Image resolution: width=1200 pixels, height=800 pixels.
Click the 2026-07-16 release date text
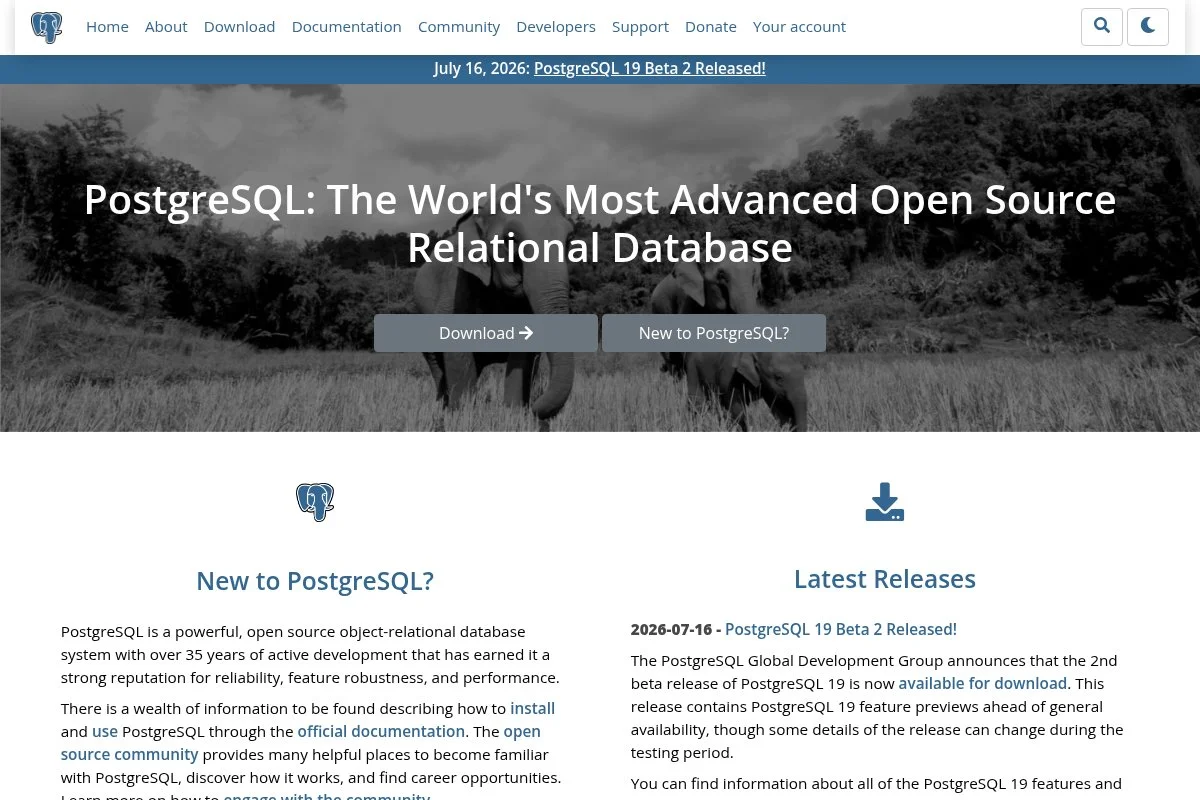[x=671, y=629]
